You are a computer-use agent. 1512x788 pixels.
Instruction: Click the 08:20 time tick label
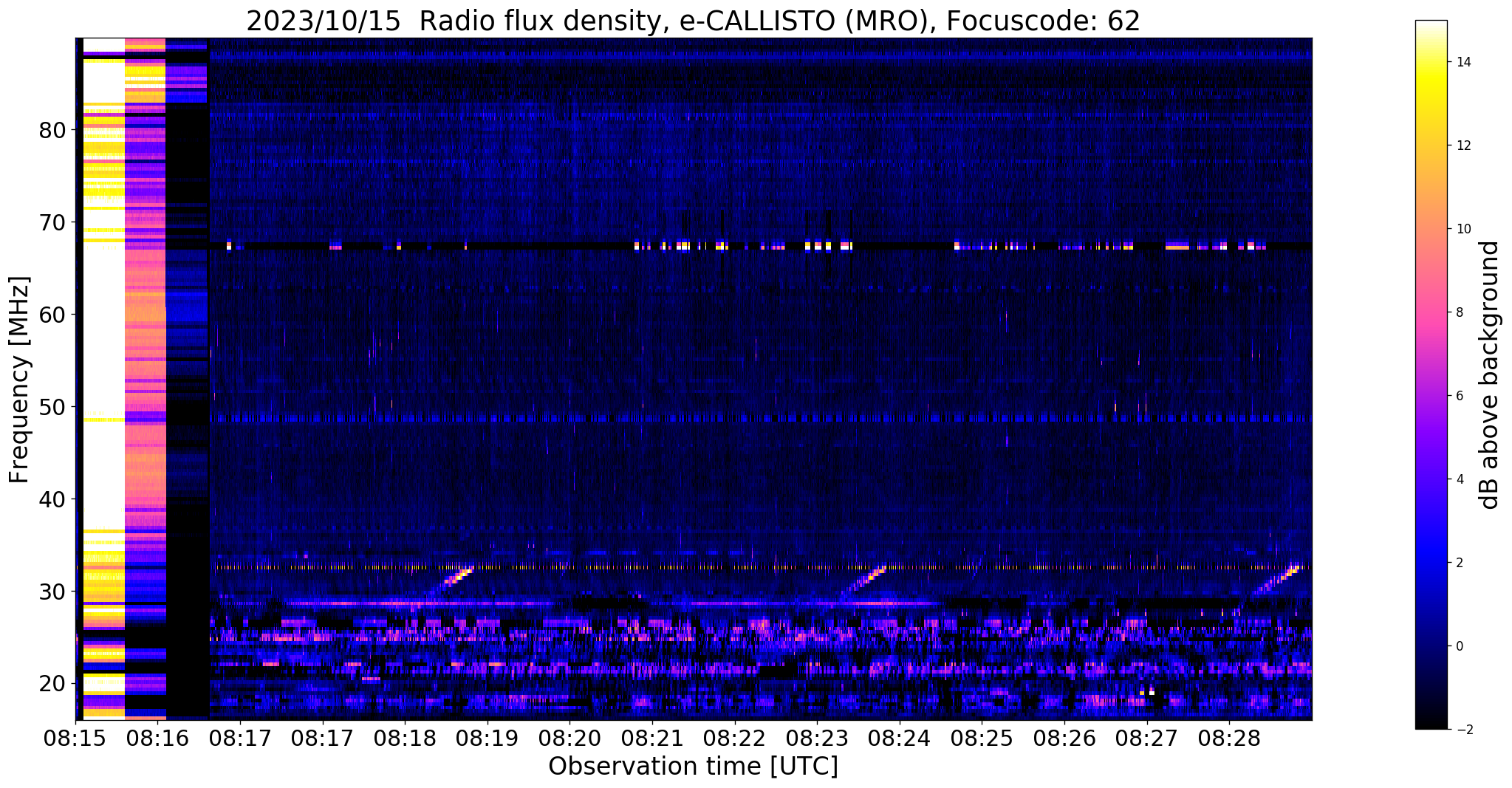(x=569, y=739)
